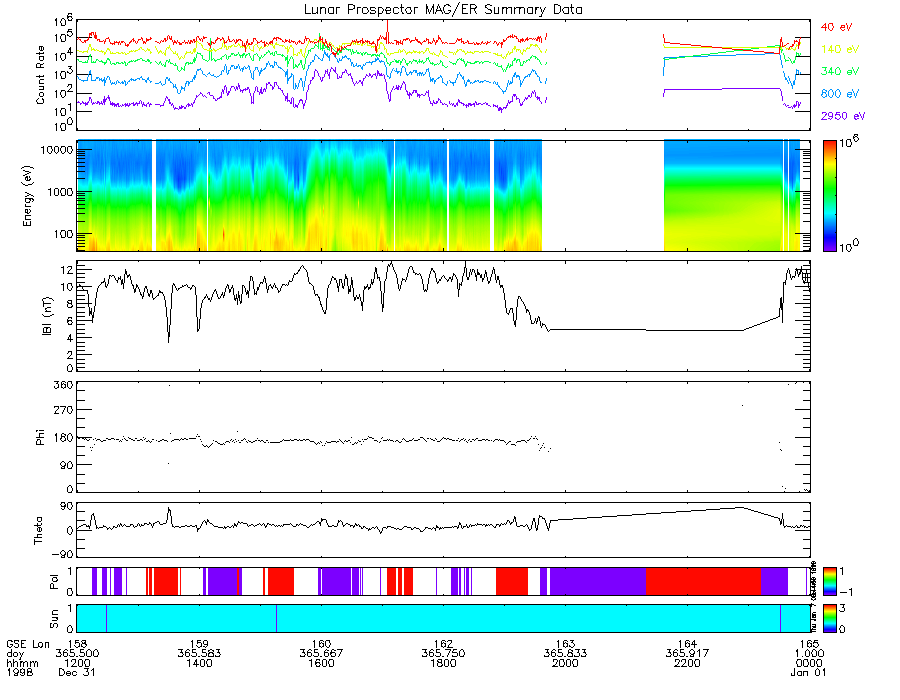This screenshot has width=900, height=700.
Task: Click the "1.000" day-of-year value
Action: tap(809, 654)
